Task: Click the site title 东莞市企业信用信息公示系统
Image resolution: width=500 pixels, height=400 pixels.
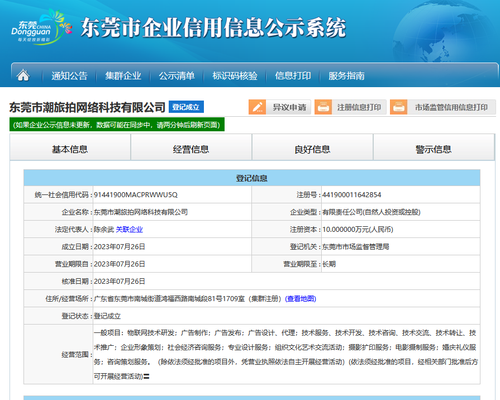Action: [x=213, y=28]
